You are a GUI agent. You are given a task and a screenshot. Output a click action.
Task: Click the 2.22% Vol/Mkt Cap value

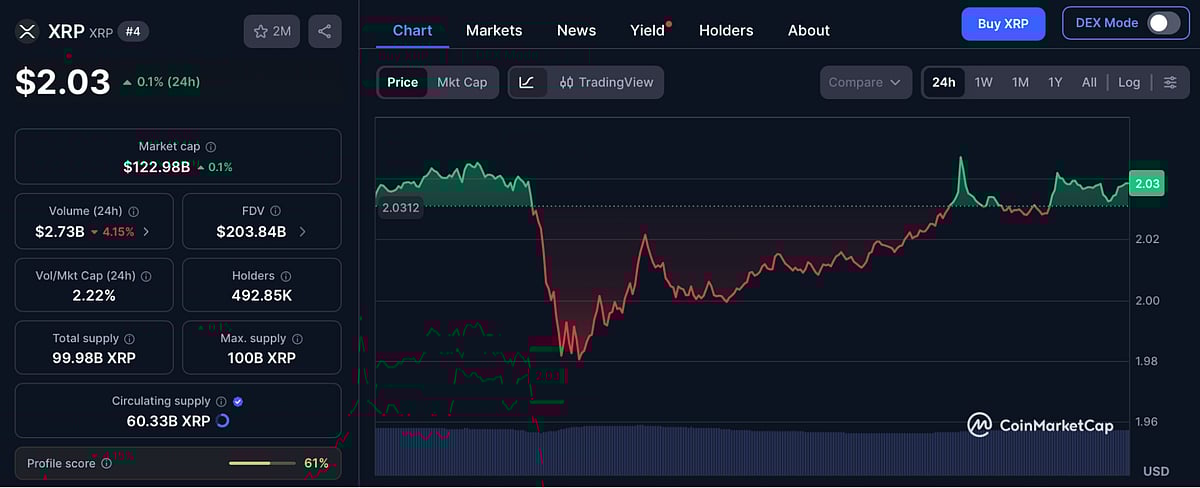94,296
